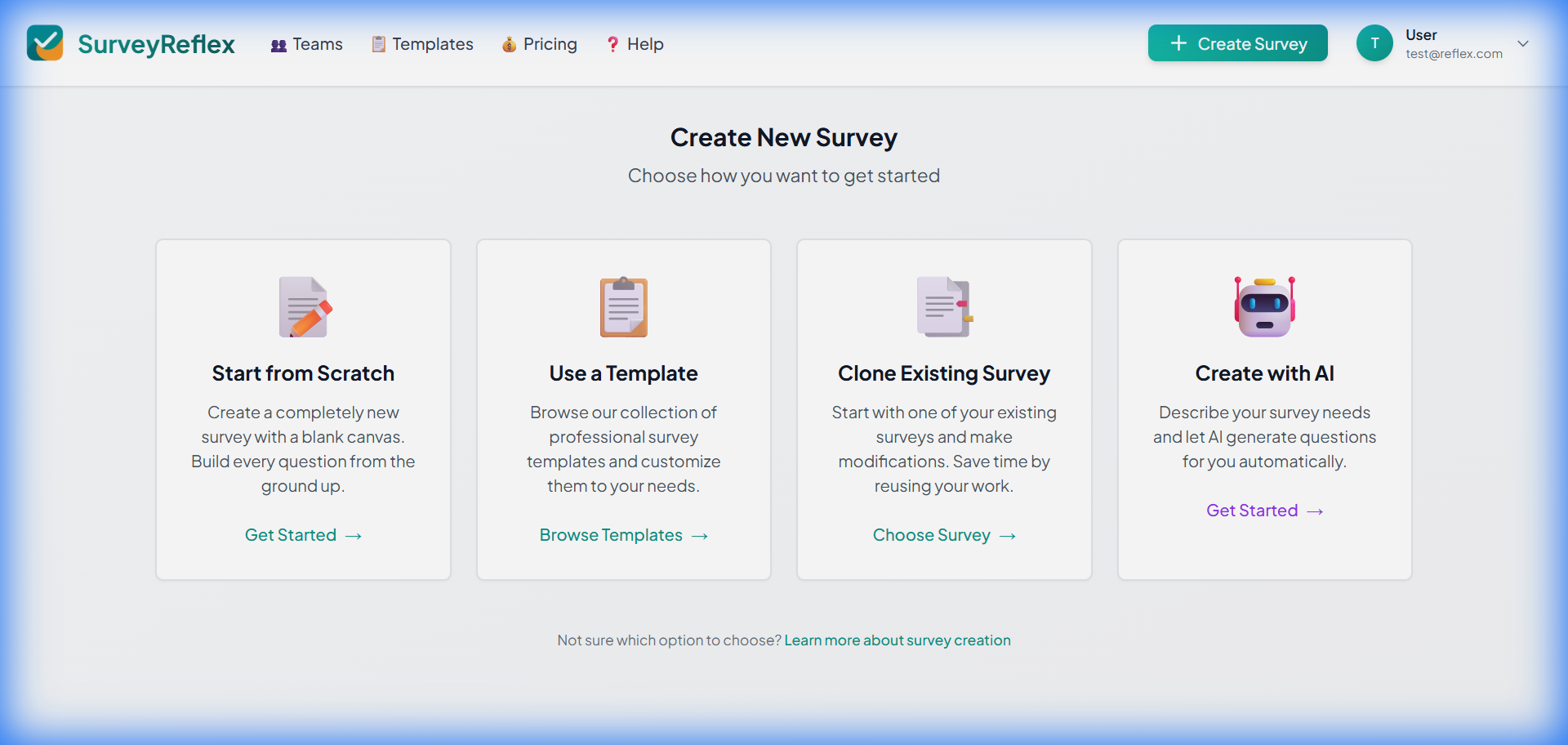Open Learn more about survey creation
The image size is (1568, 745).
click(897, 640)
